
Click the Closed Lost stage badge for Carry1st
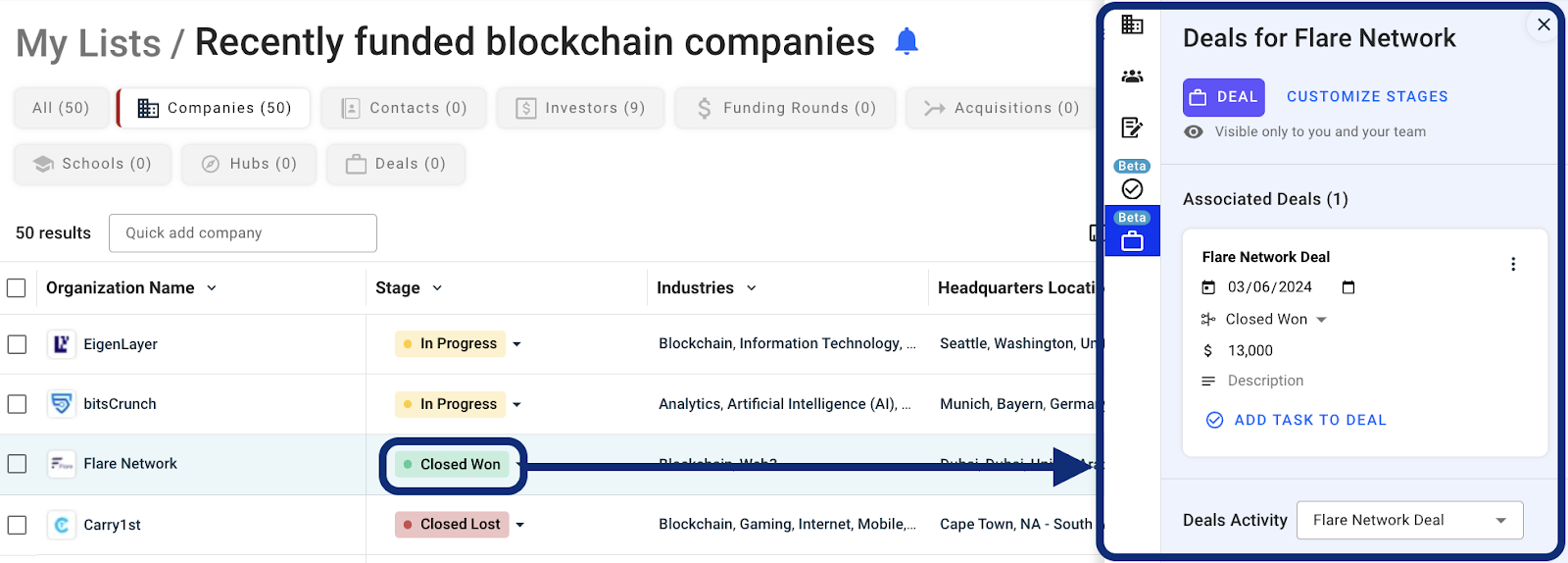click(453, 525)
